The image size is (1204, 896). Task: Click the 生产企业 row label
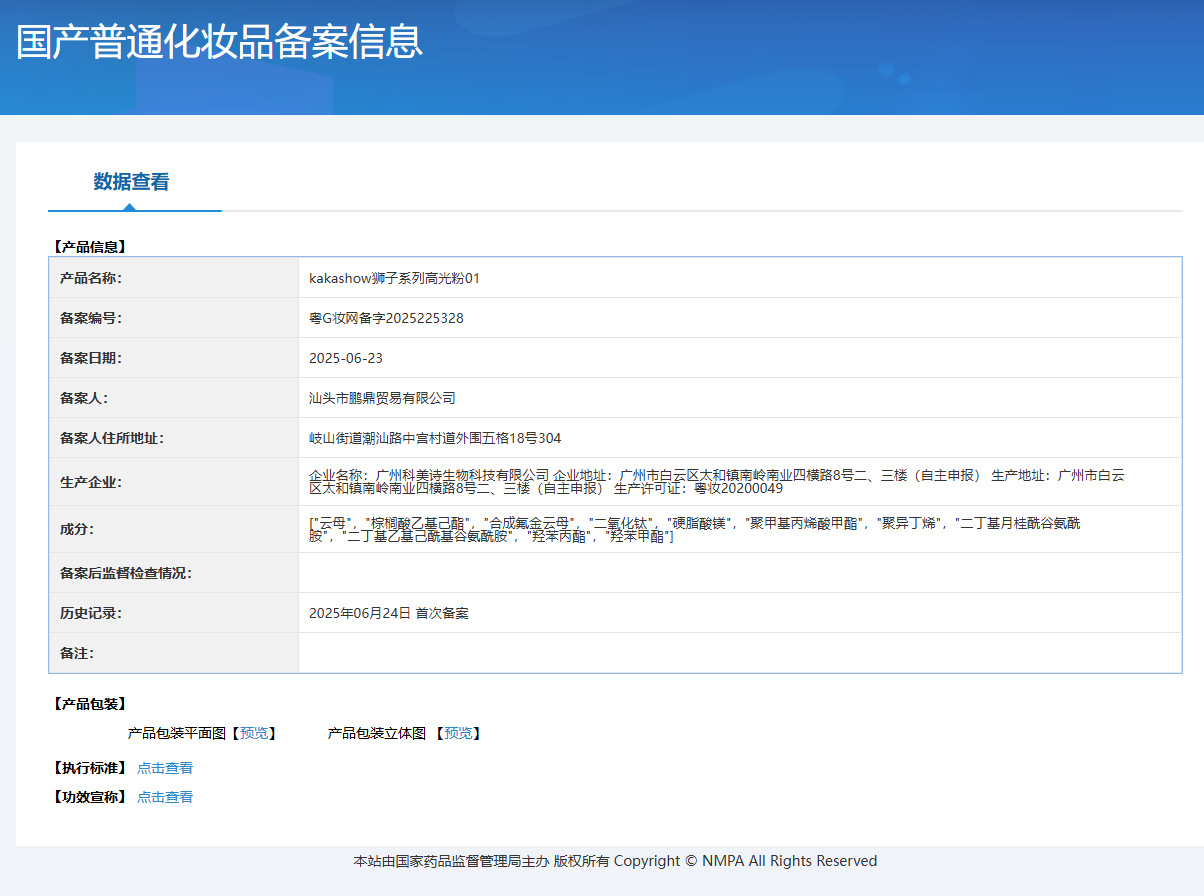[x=91, y=482]
